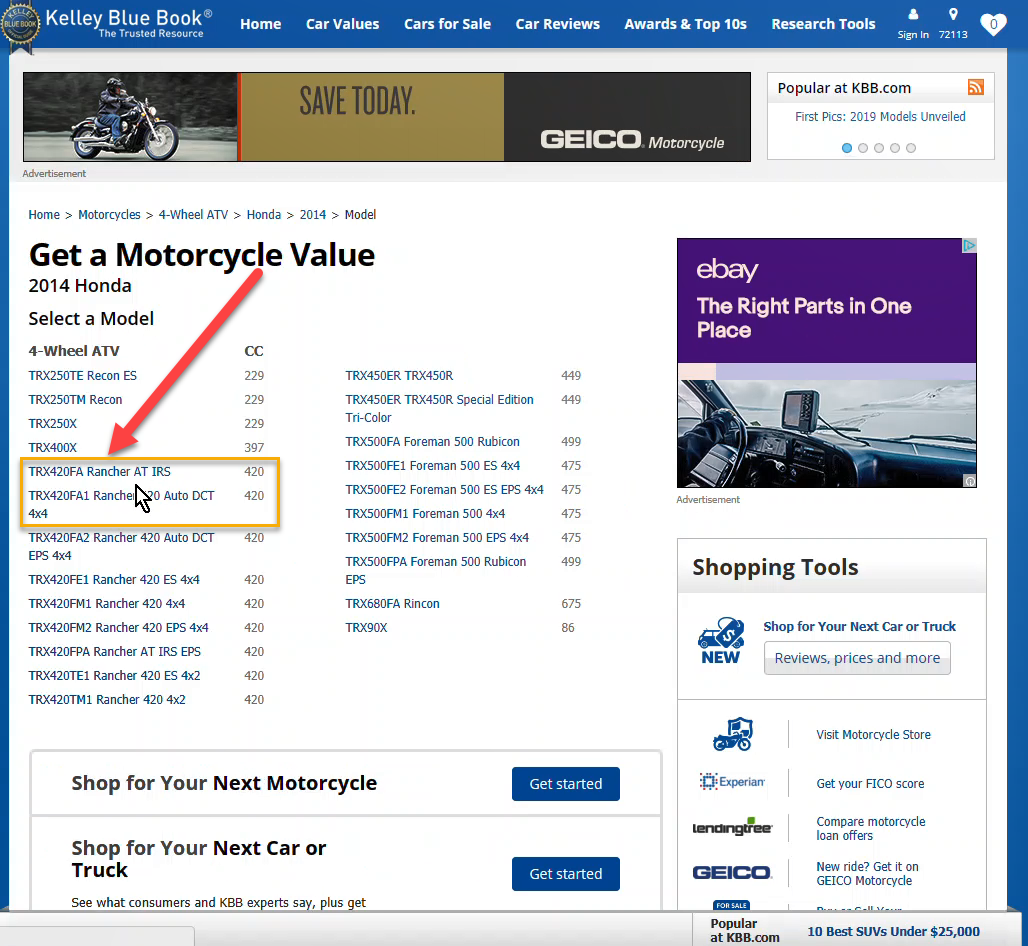
Task: Go to 4-Wheel ATV in the breadcrumb
Action: pyautogui.click(x=193, y=214)
